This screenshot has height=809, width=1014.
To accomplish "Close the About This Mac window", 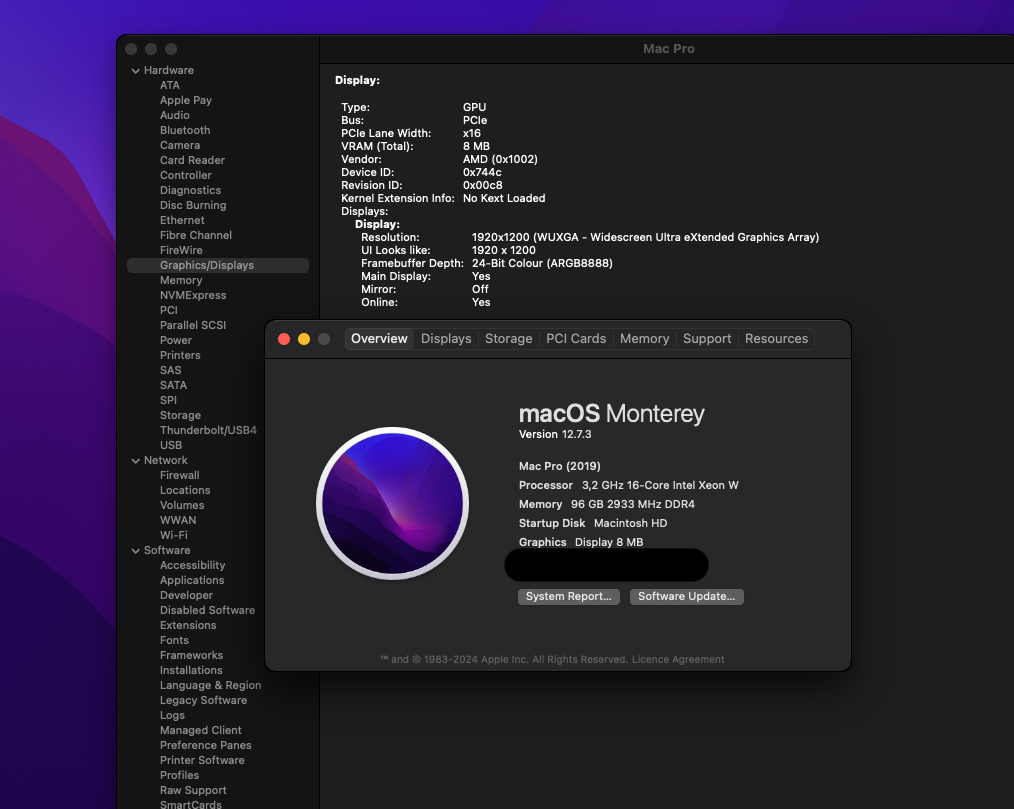I will point(284,339).
